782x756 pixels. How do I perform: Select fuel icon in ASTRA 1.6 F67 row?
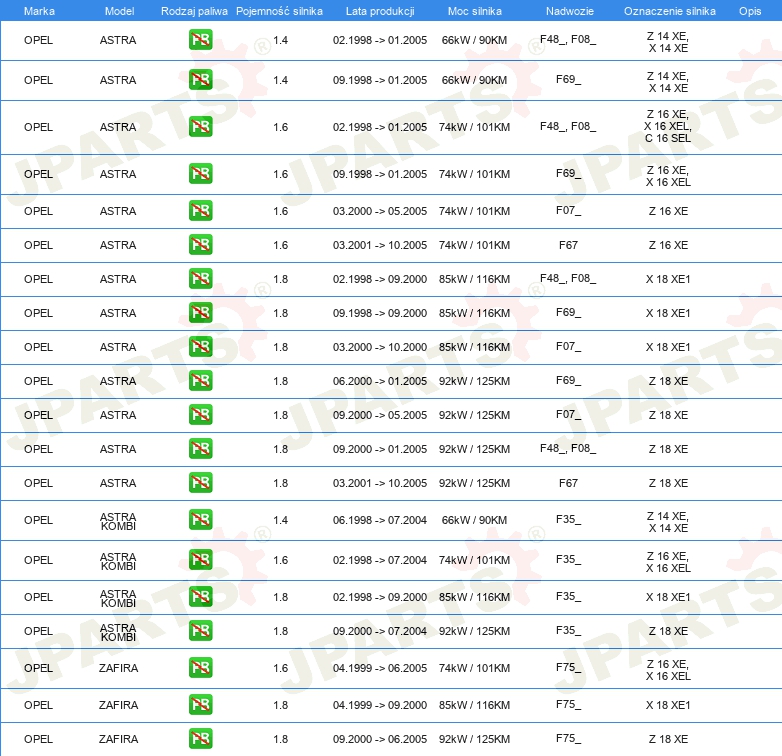coord(200,245)
